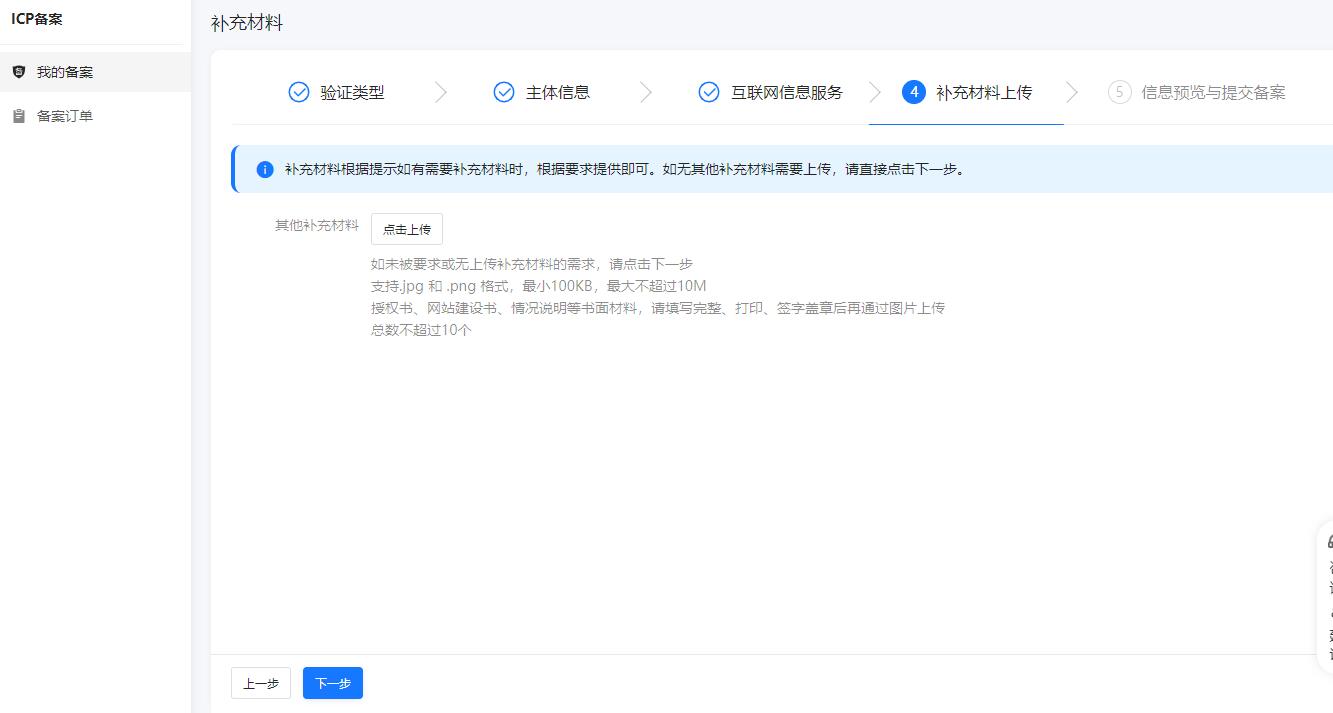
Task: Click the clipboard icon beside 备案订单
Action: coord(18,116)
